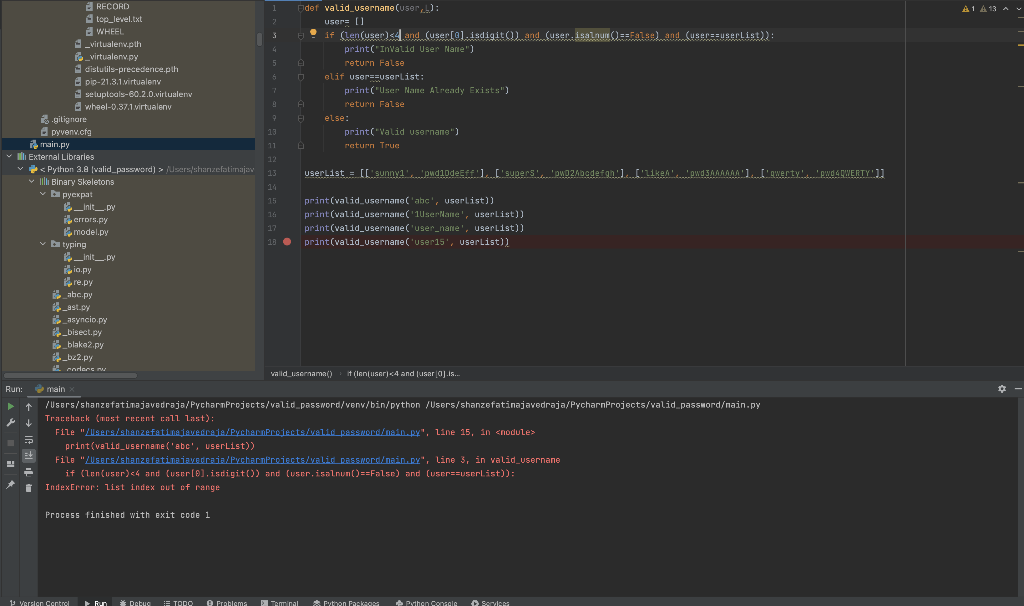
Task: Open the Debug tool window
Action: pos(135,603)
